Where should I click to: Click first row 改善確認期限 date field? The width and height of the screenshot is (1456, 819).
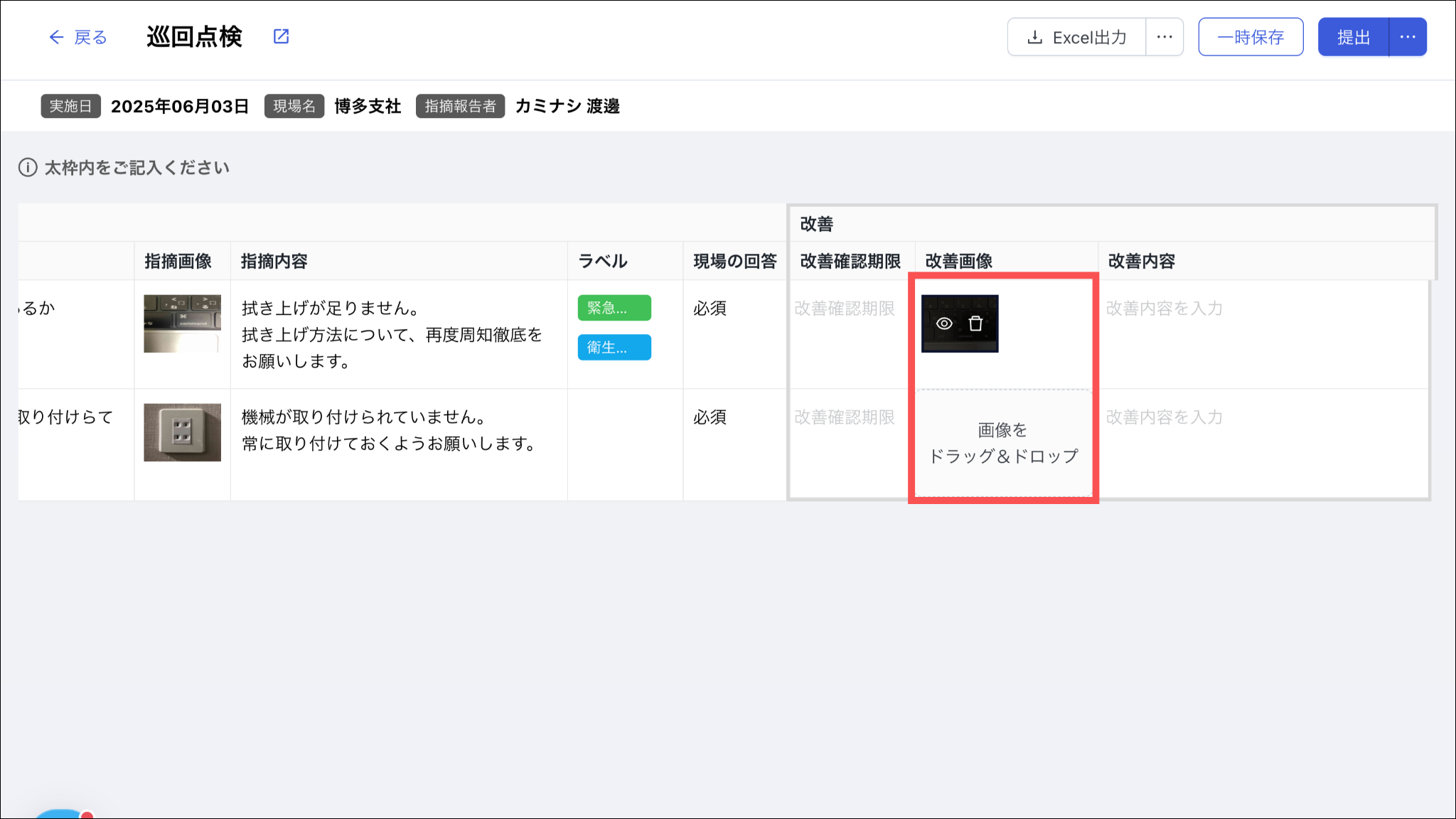[845, 309]
